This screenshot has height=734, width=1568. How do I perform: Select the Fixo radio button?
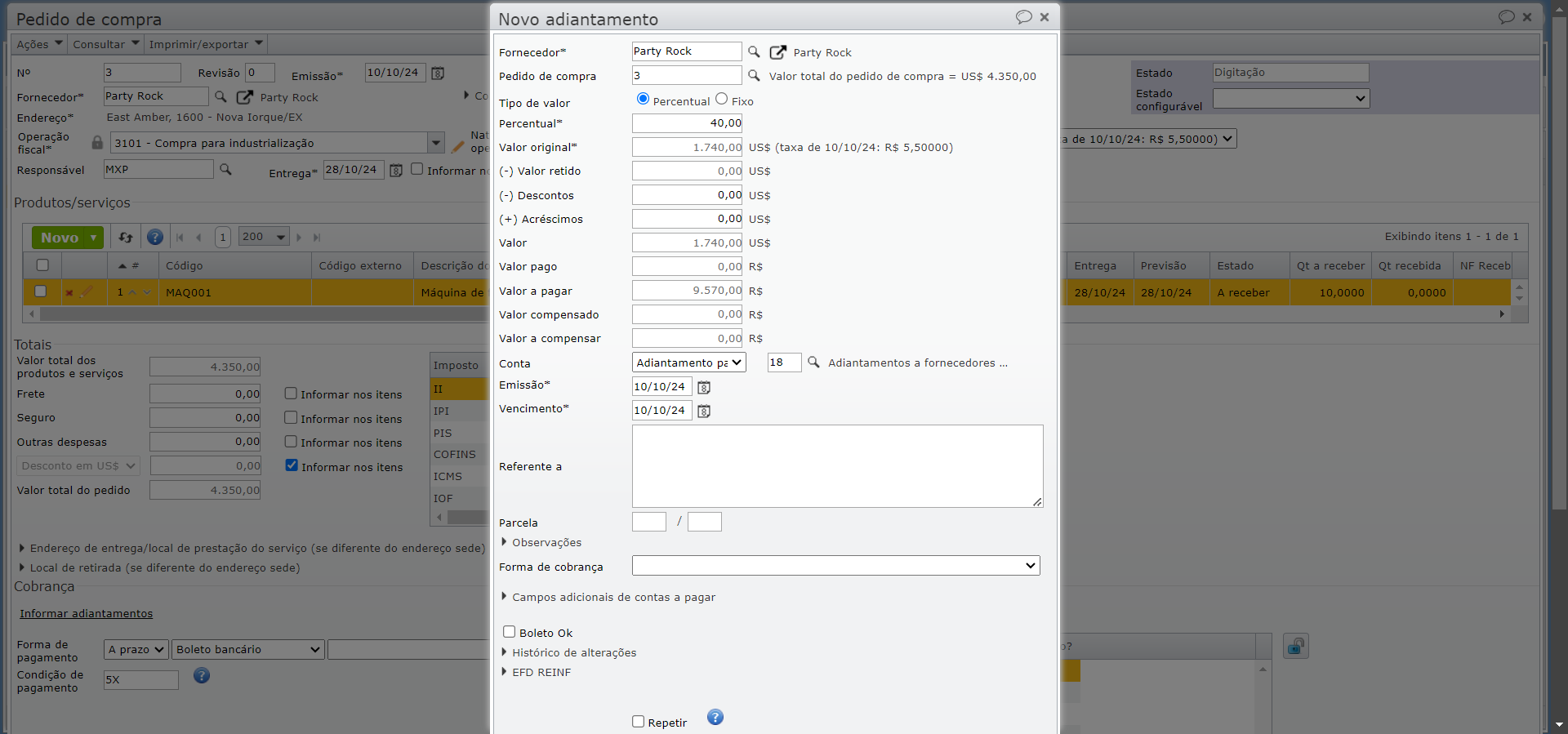tap(722, 100)
